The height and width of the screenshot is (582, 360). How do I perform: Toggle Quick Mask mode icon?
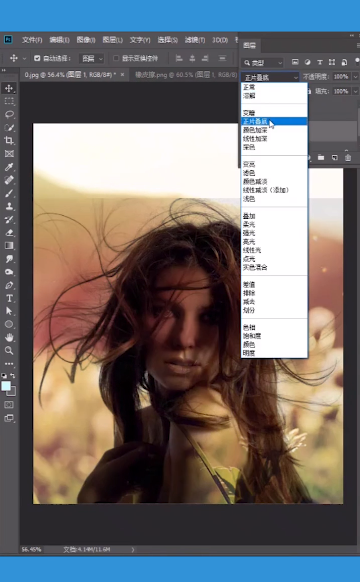(9, 405)
